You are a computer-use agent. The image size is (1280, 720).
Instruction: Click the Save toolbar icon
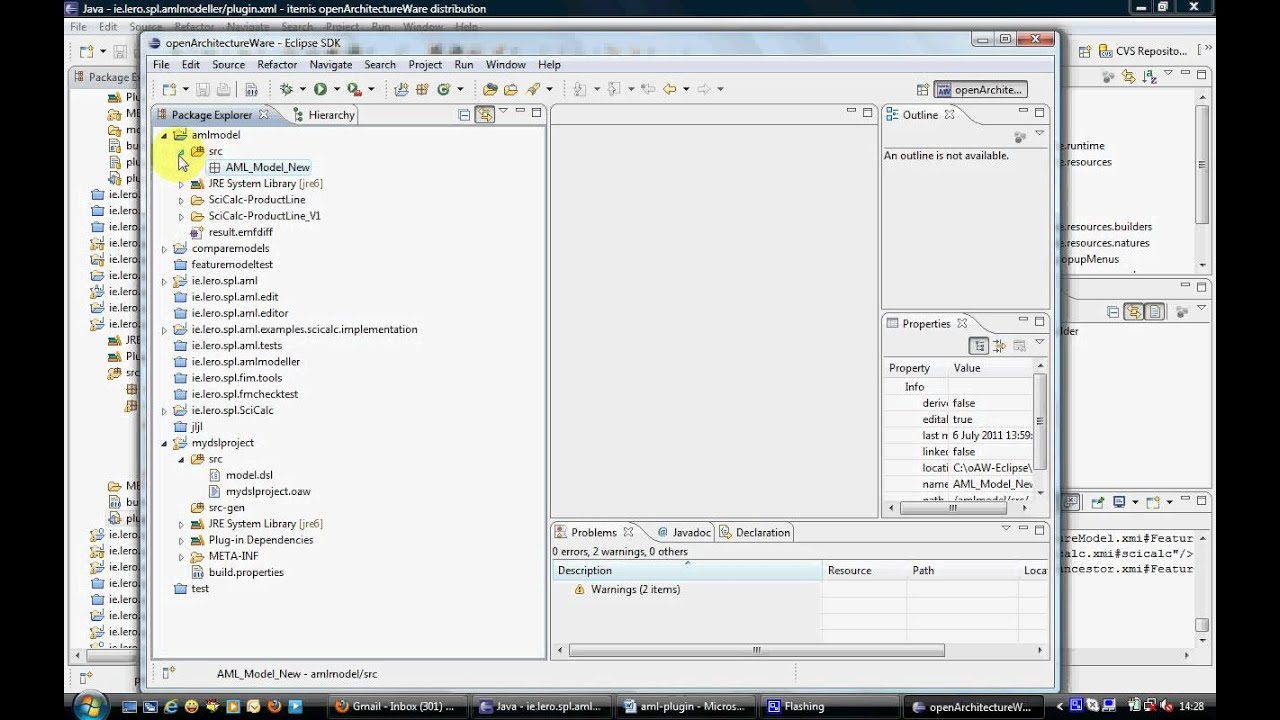coord(203,89)
